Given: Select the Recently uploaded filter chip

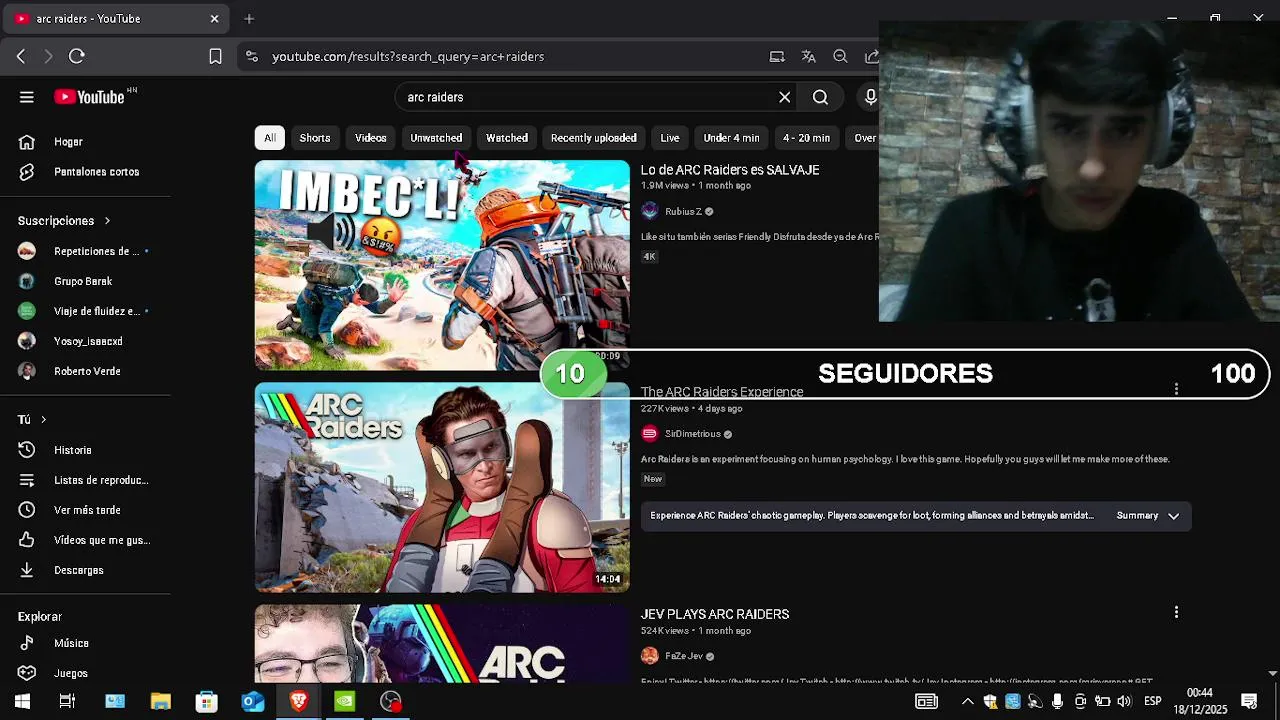Looking at the screenshot, I should (x=594, y=138).
